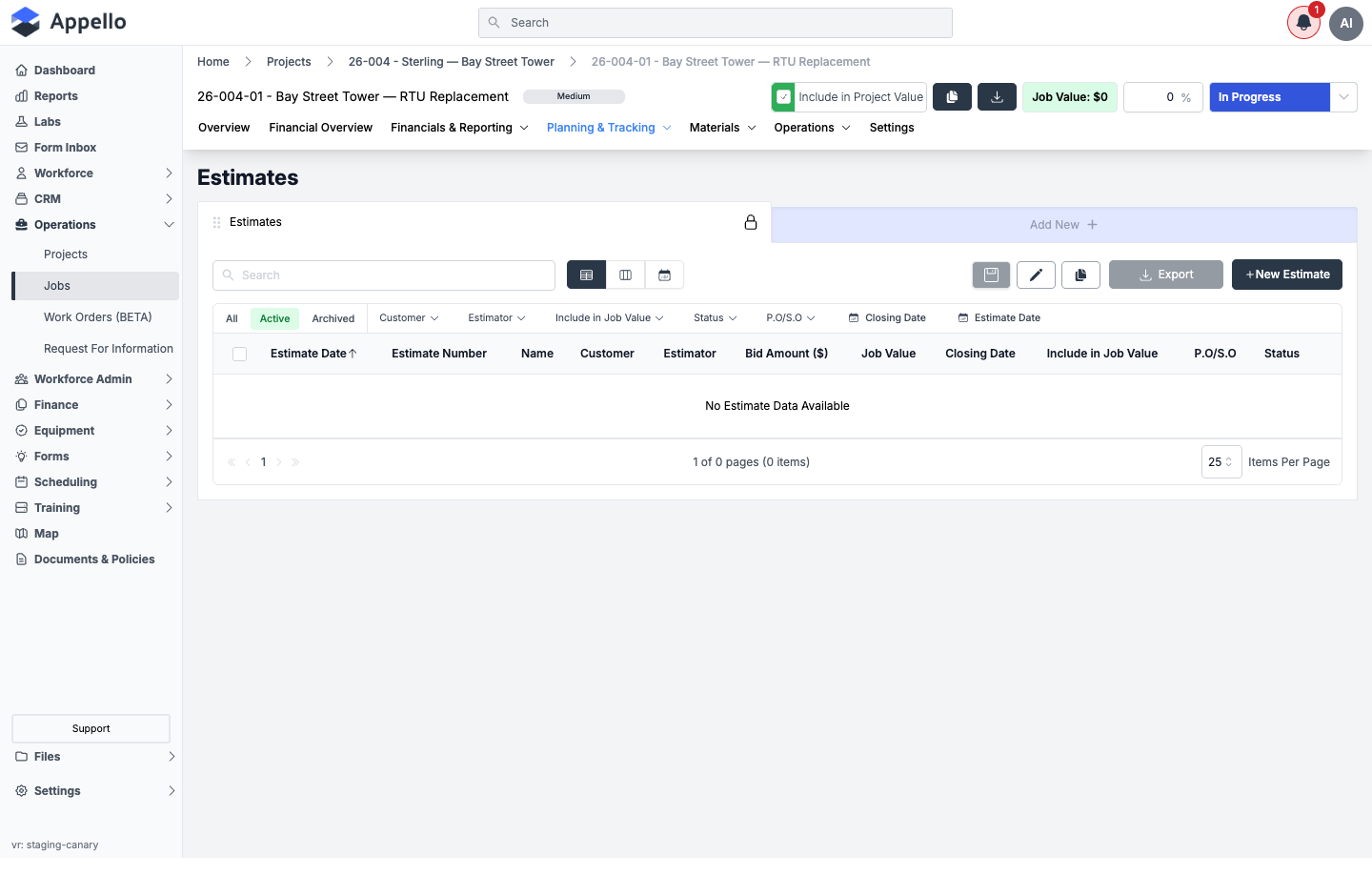The image size is (1372, 875).
Task: Click the Appello logo
Action: point(69,22)
